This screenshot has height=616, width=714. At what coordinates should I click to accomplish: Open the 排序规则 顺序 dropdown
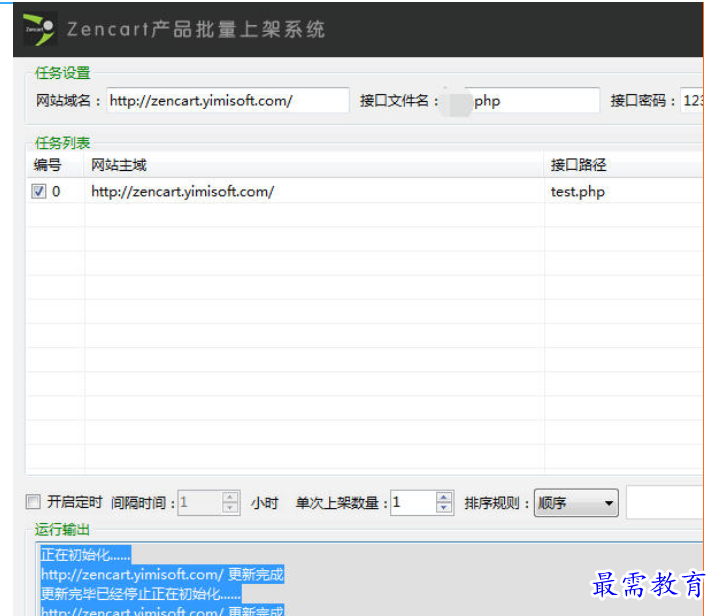click(x=576, y=503)
